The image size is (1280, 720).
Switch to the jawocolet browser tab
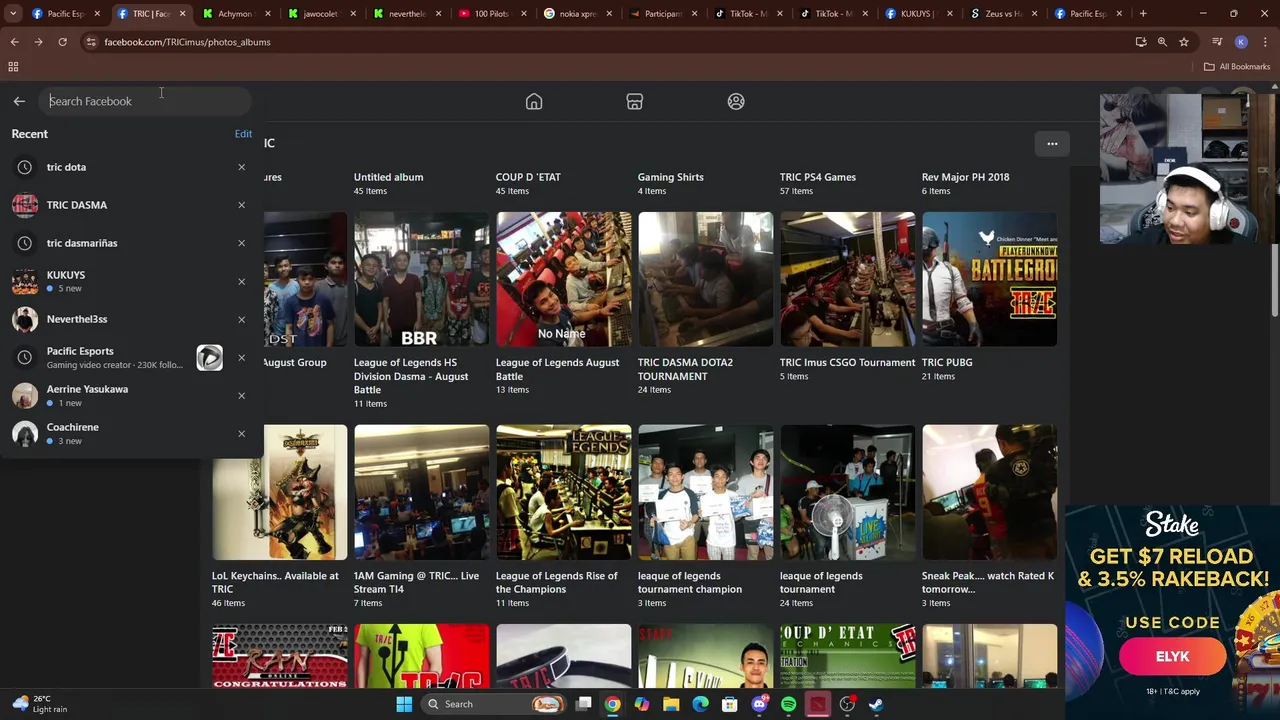[x=320, y=14]
